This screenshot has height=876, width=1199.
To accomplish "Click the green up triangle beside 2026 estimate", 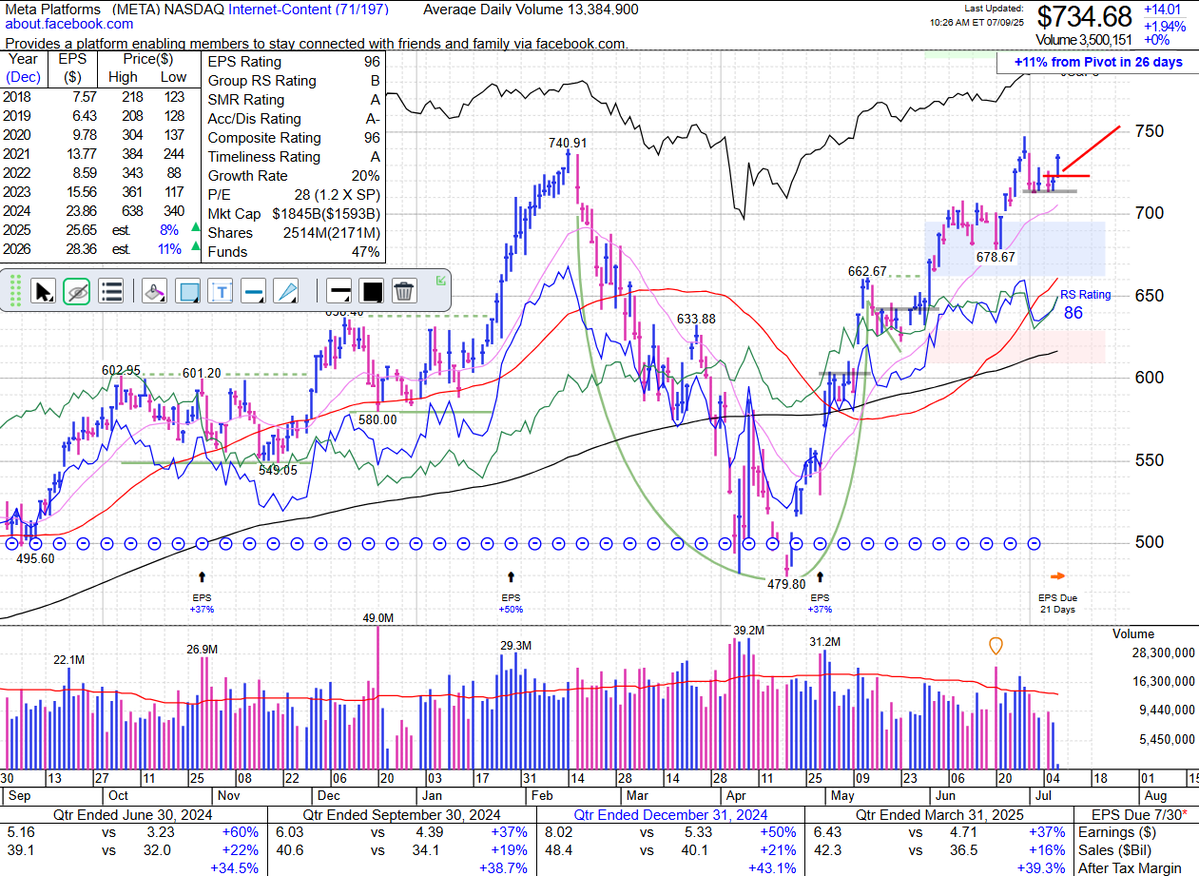I will [x=196, y=246].
